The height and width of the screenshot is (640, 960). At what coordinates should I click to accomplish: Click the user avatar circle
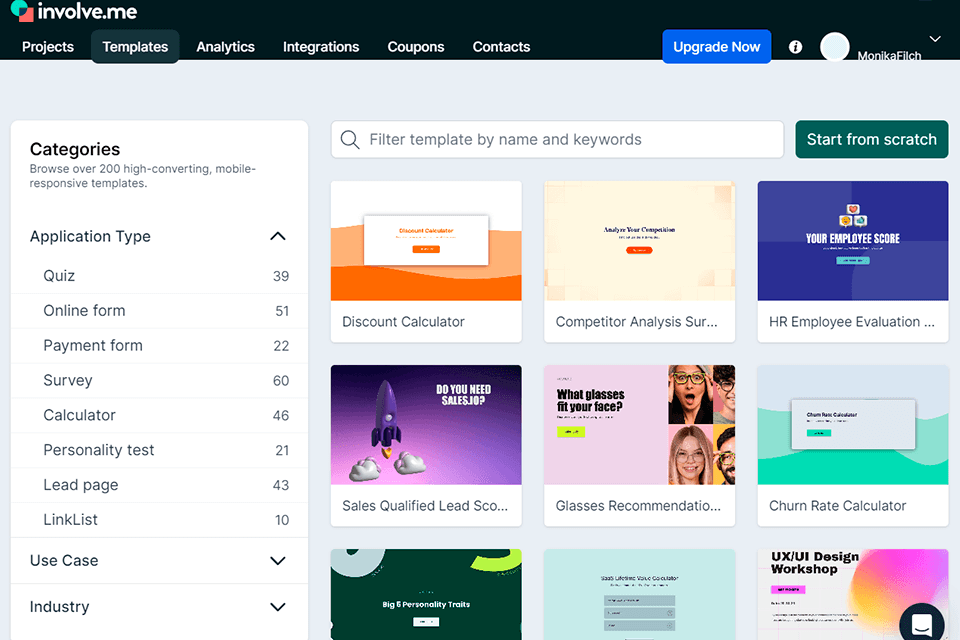[834, 47]
